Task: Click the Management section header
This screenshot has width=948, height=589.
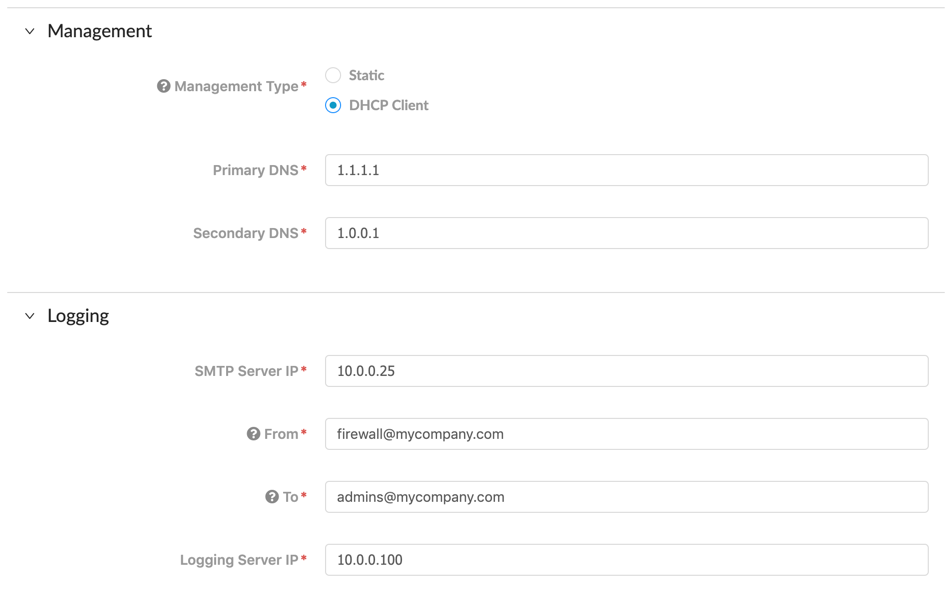Action: coord(99,31)
